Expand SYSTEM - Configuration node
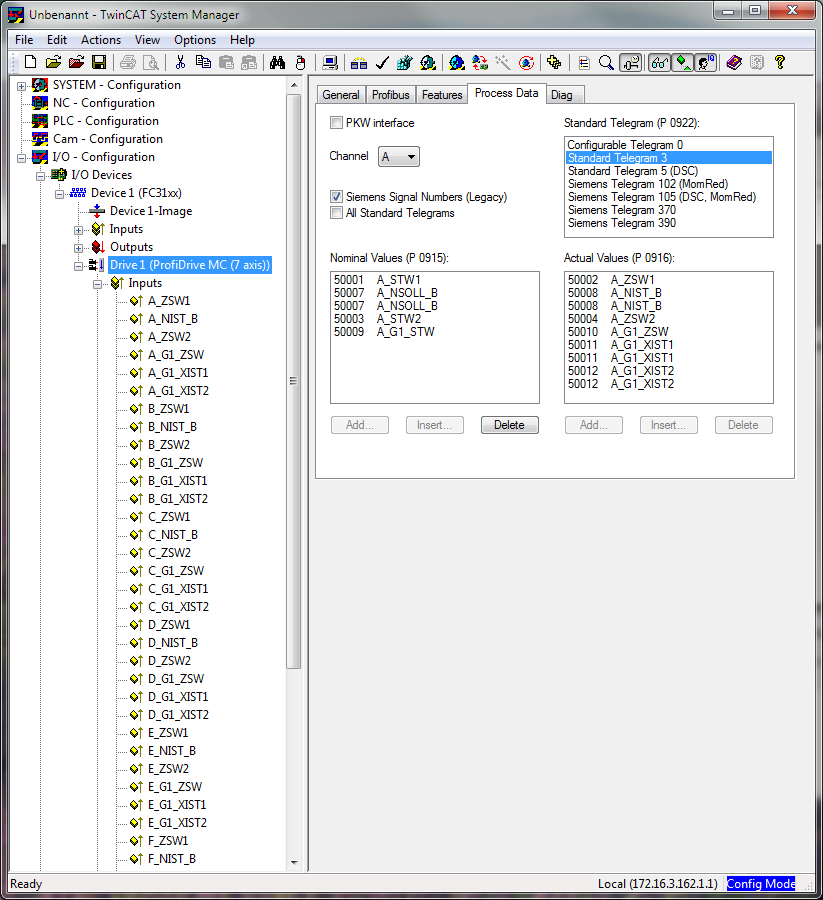This screenshot has width=823, height=900. (x=21, y=86)
